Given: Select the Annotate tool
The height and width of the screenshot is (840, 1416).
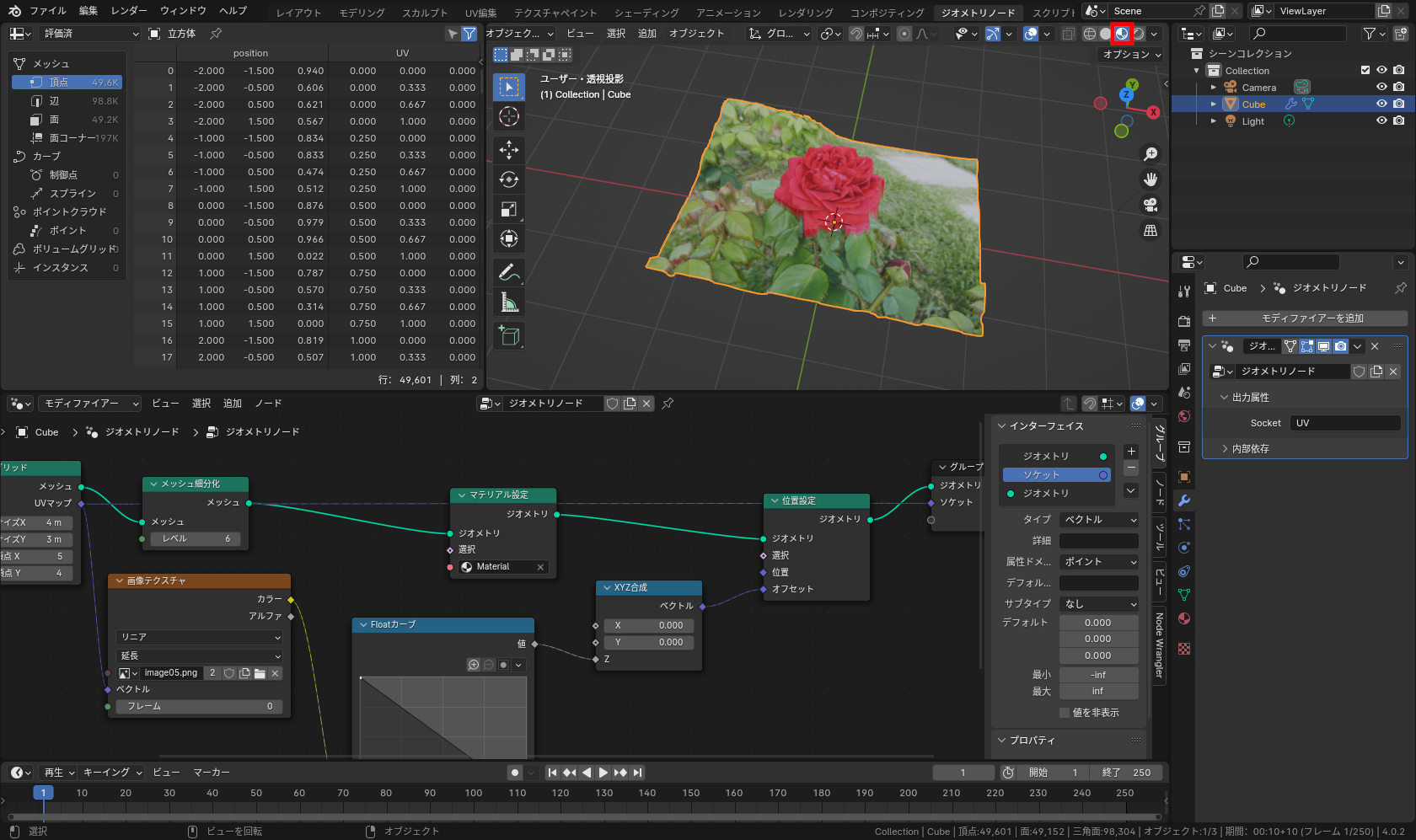Looking at the screenshot, I should click(509, 271).
